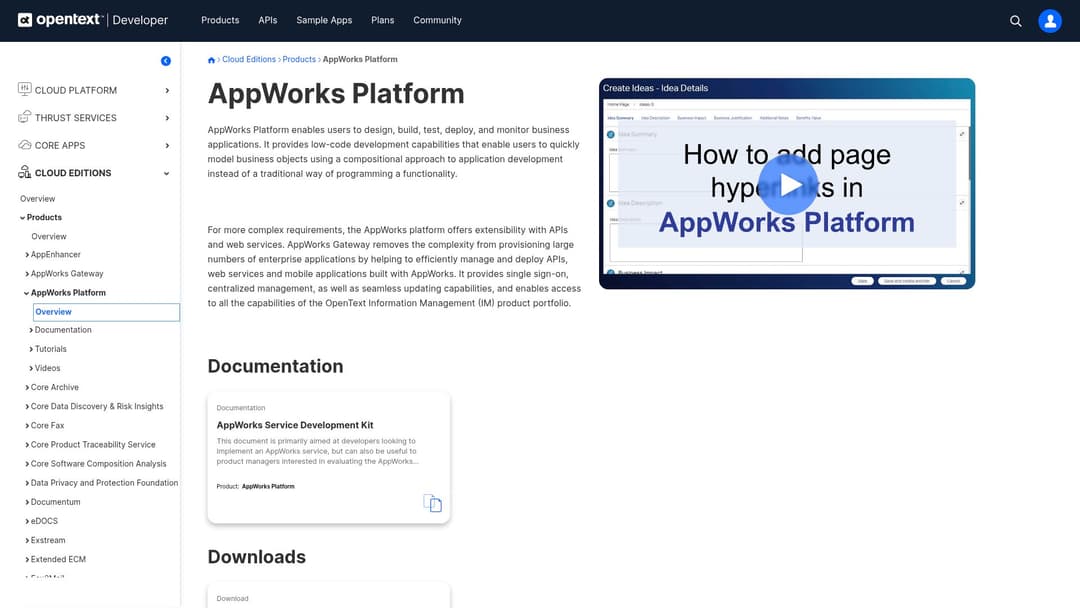Expand the Core Apps section chevron

[167, 145]
